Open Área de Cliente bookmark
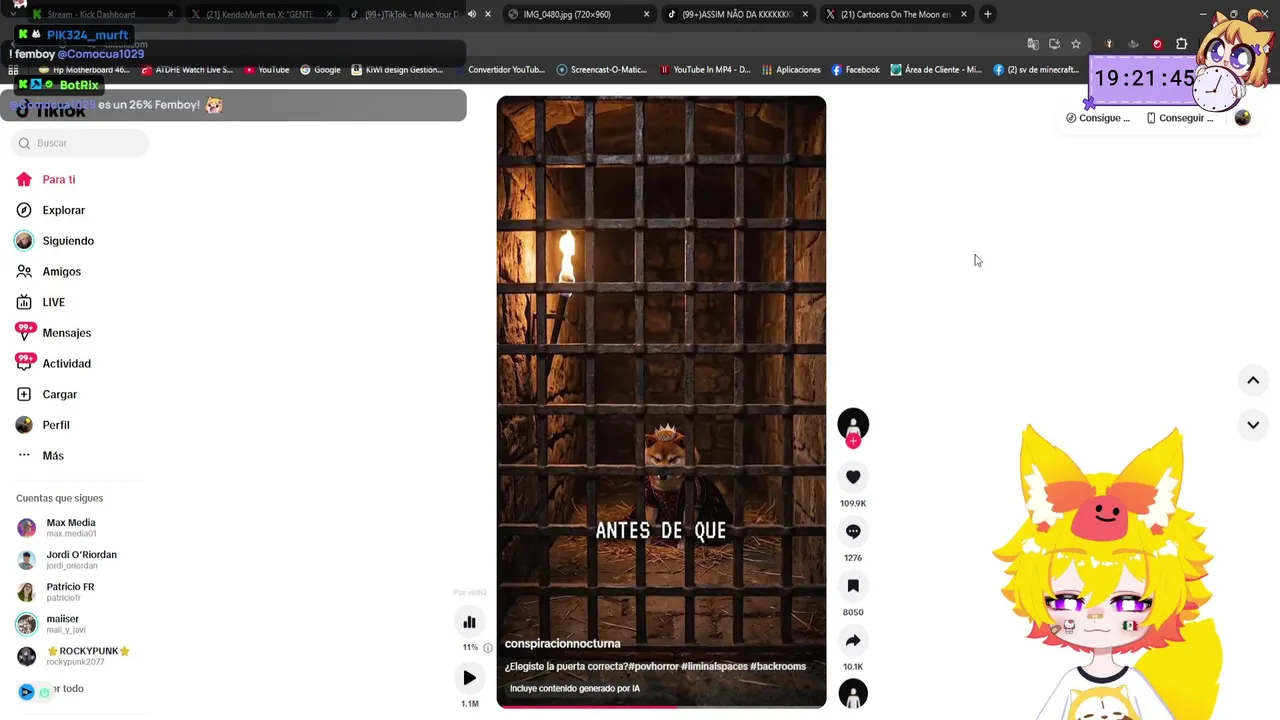The height and width of the screenshot is (720, 1280). (x=937, y=70)
